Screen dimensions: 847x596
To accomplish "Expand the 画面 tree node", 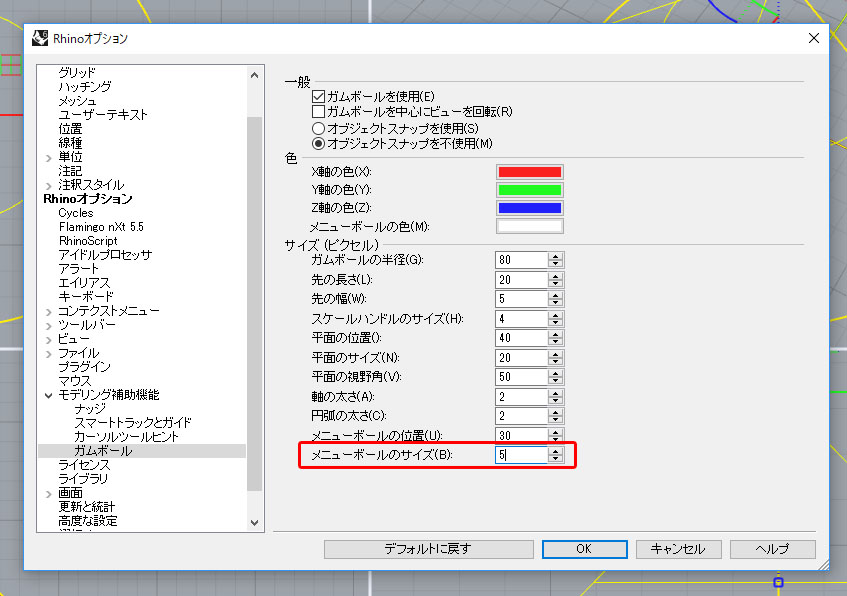I will pyautogui.click(x=49, y=494).
